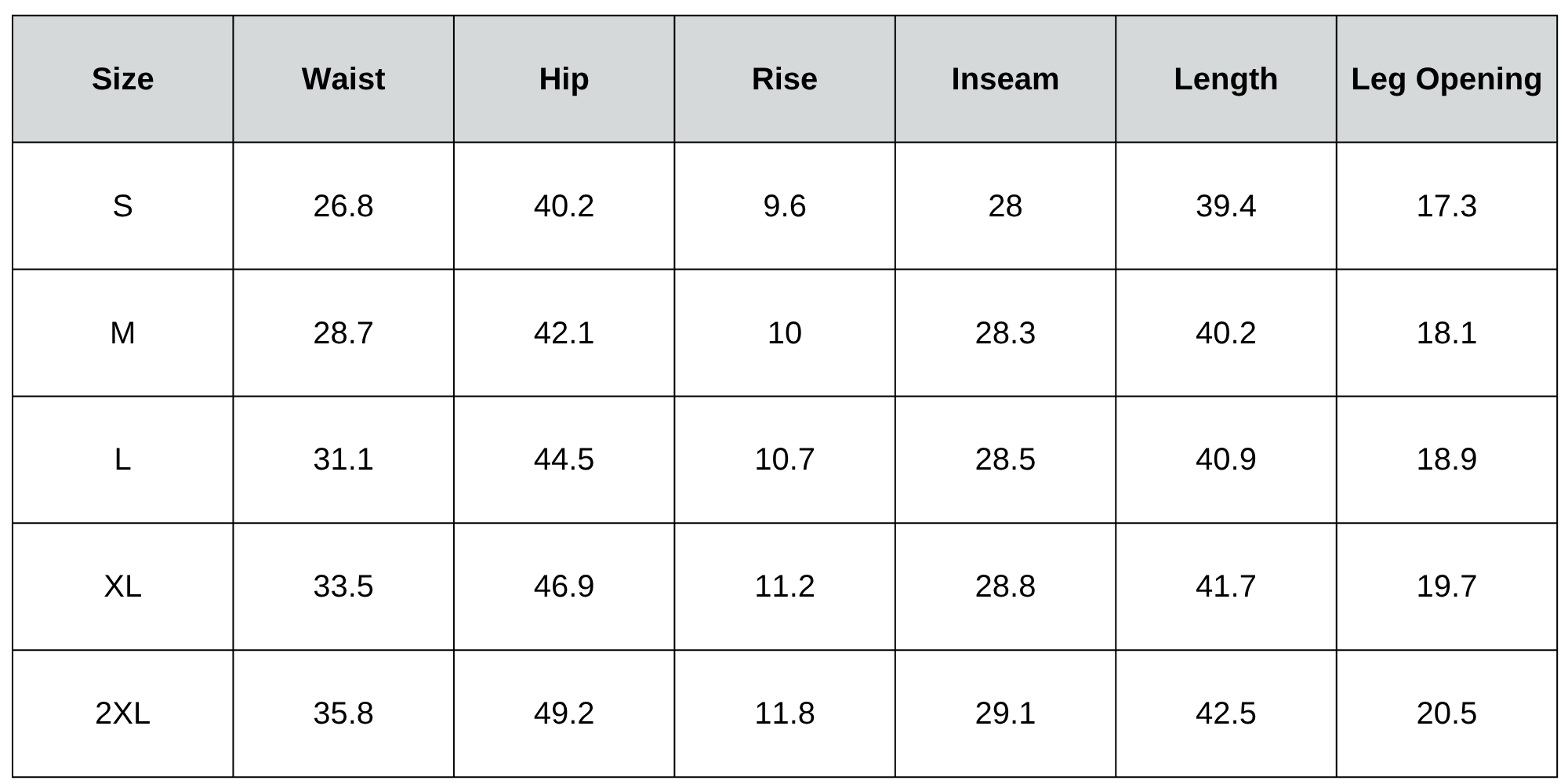The width and height of the screenshot is (1568, 784).
Task: Click the Leg Opening column header
Action: [1446, 79]
